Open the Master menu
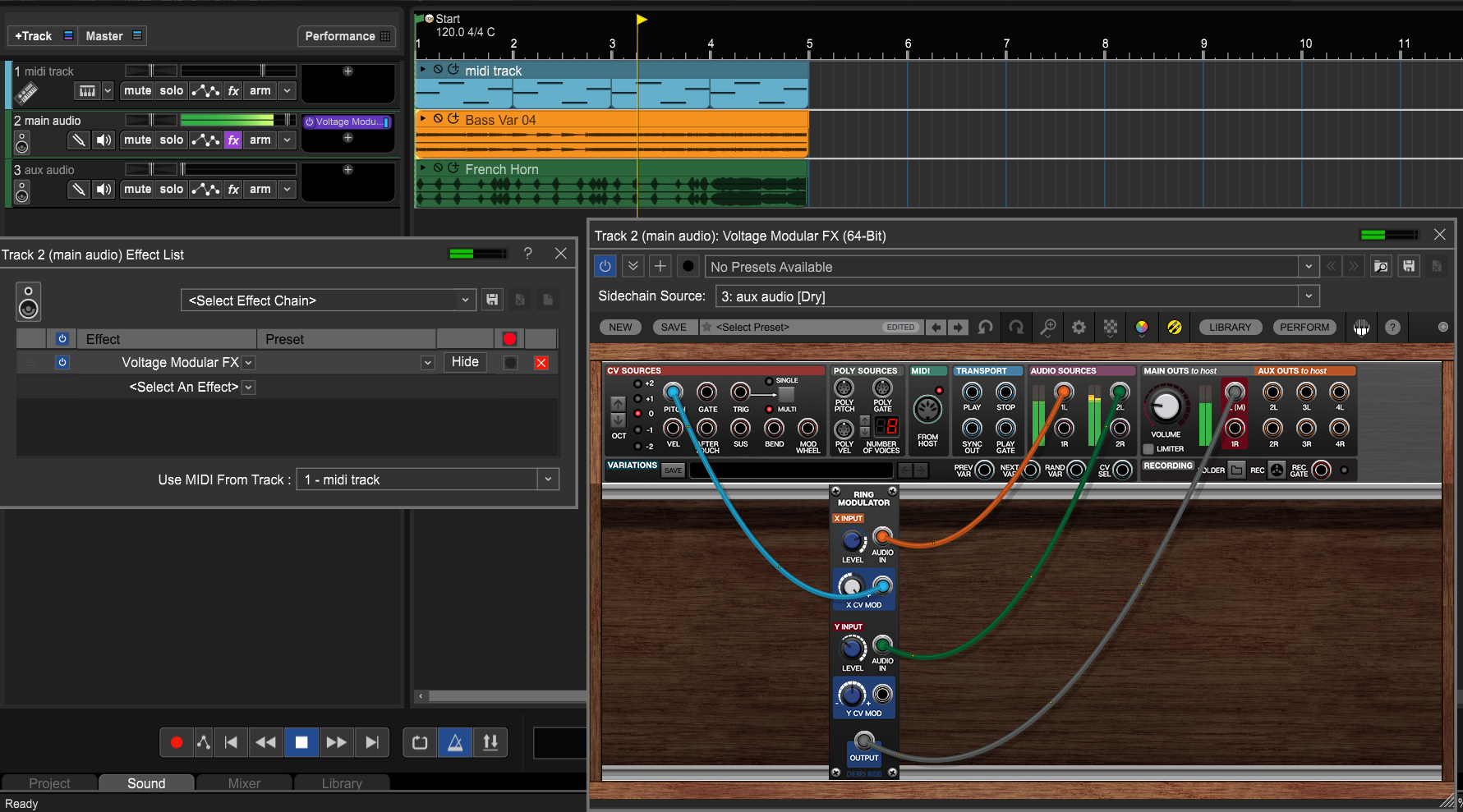This screenshot has width=1463, height=812. (x=113, y=36)
